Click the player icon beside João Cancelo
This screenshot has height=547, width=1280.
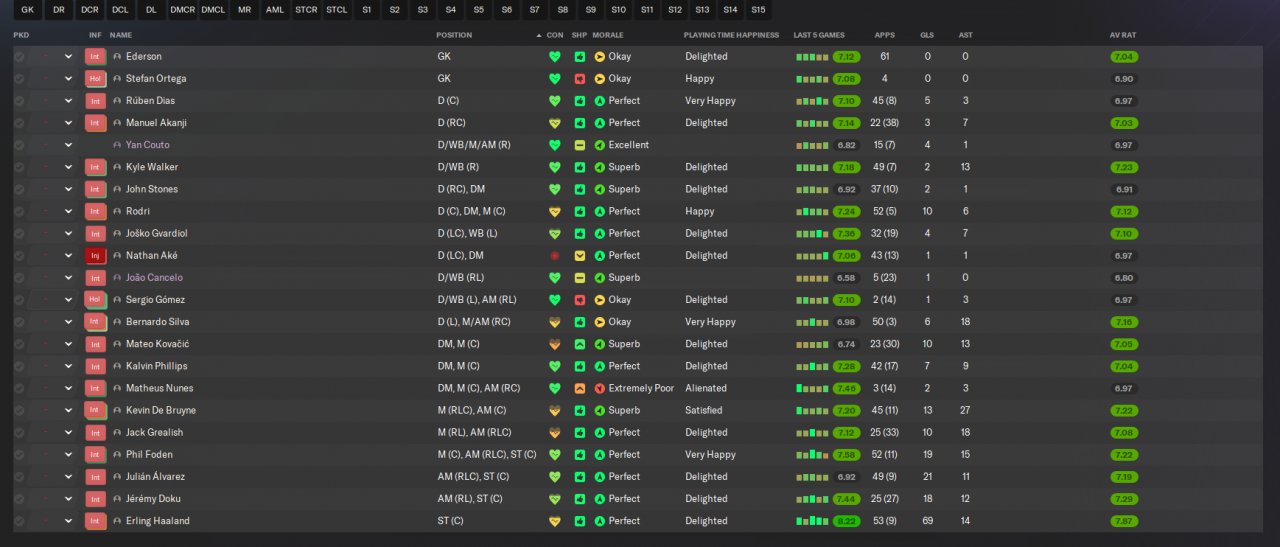pyautogui.click(x=117, y=278)
